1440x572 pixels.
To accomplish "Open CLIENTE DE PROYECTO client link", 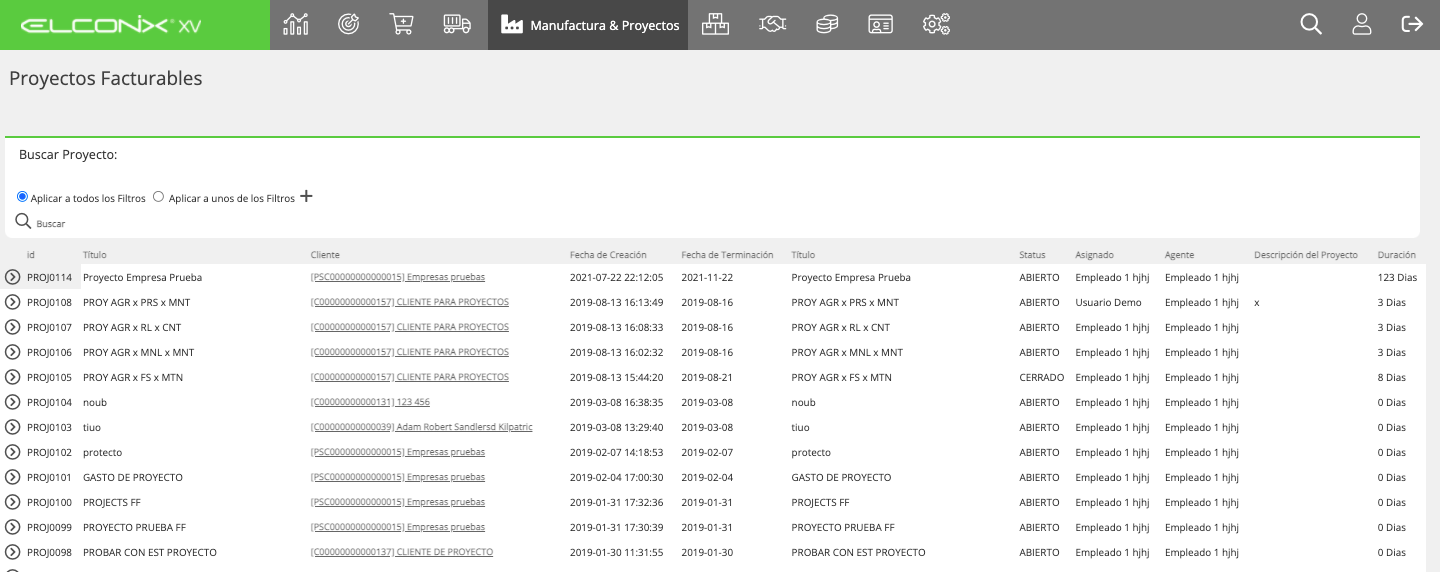I will 402,552.
